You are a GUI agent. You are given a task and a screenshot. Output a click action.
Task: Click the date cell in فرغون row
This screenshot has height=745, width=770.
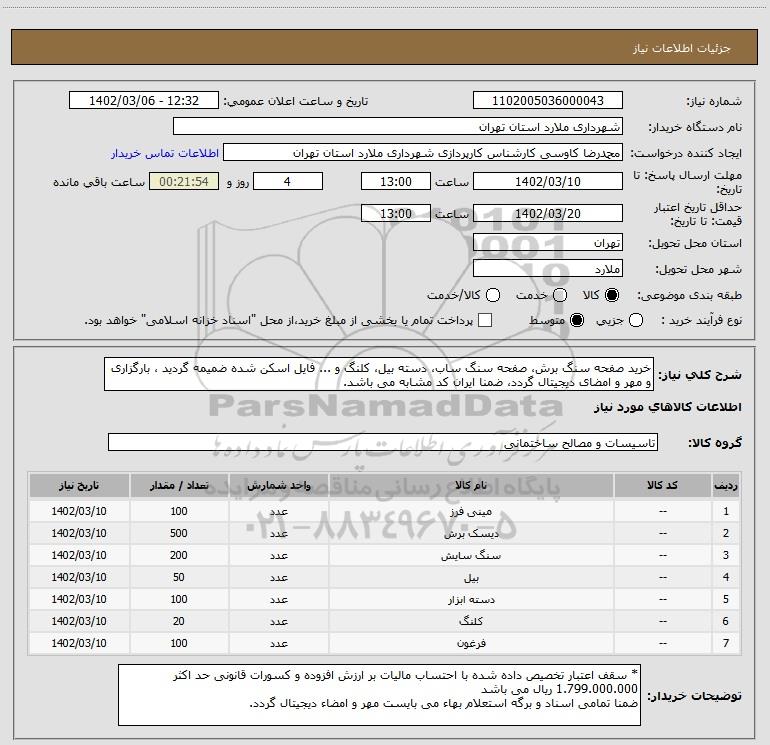(x=79, y=643)
